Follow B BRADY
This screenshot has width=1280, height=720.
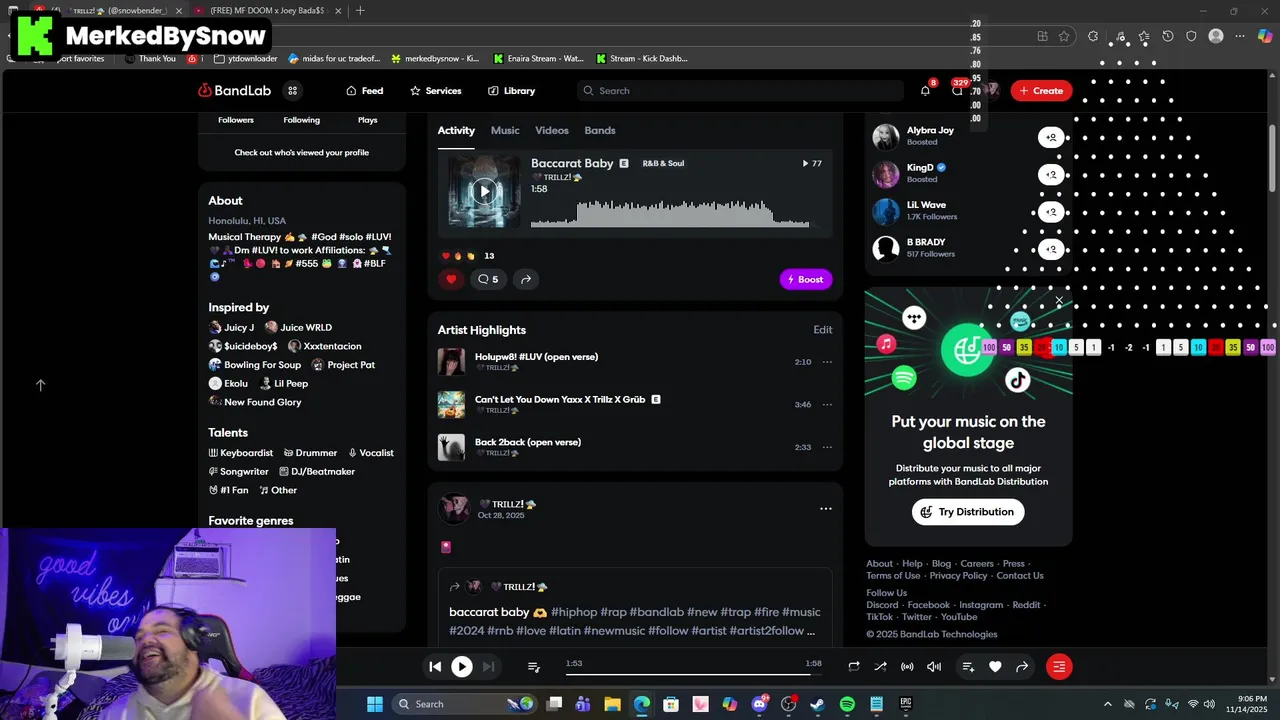[1051, 248]
